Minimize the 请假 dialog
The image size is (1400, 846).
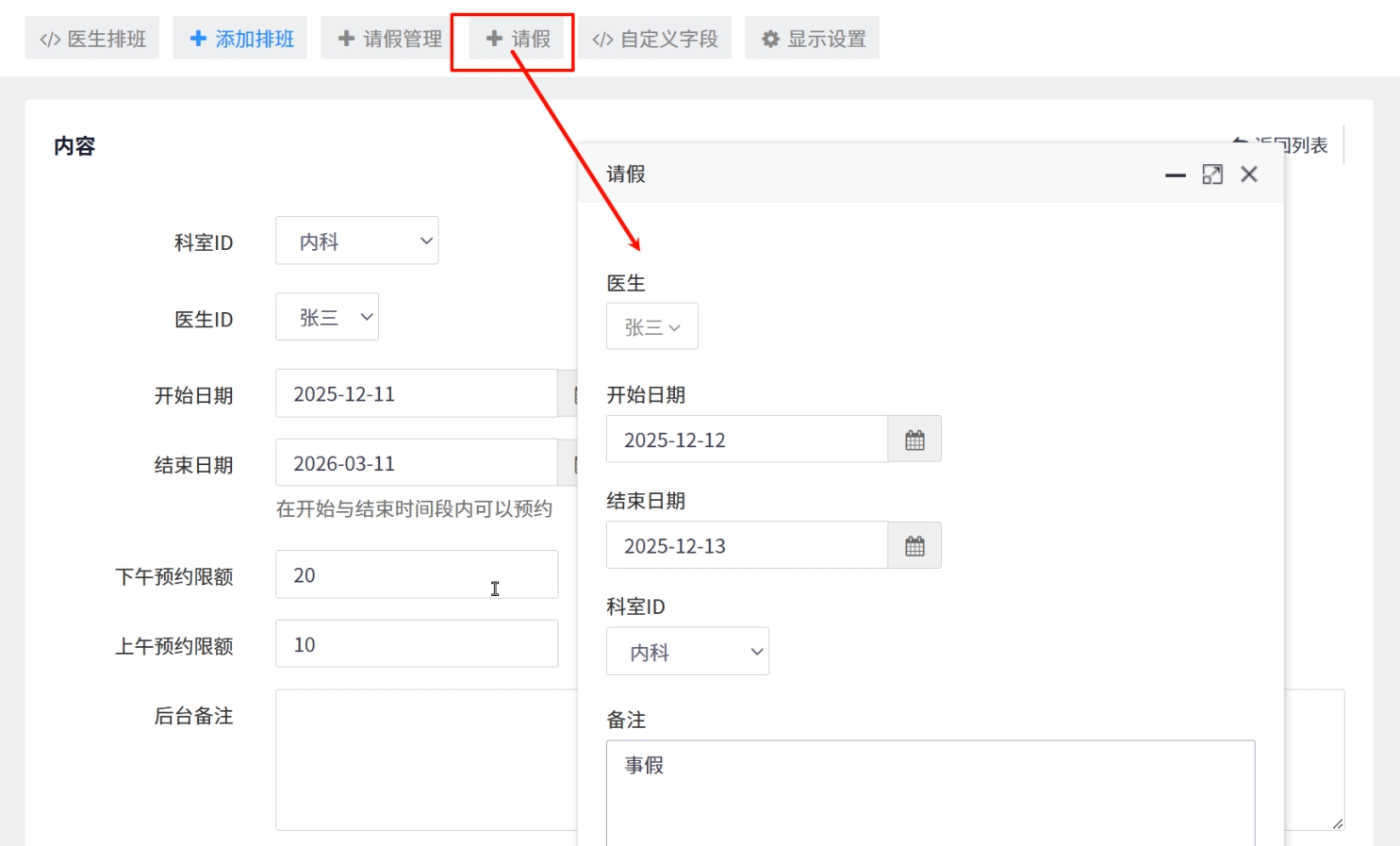1175,174
